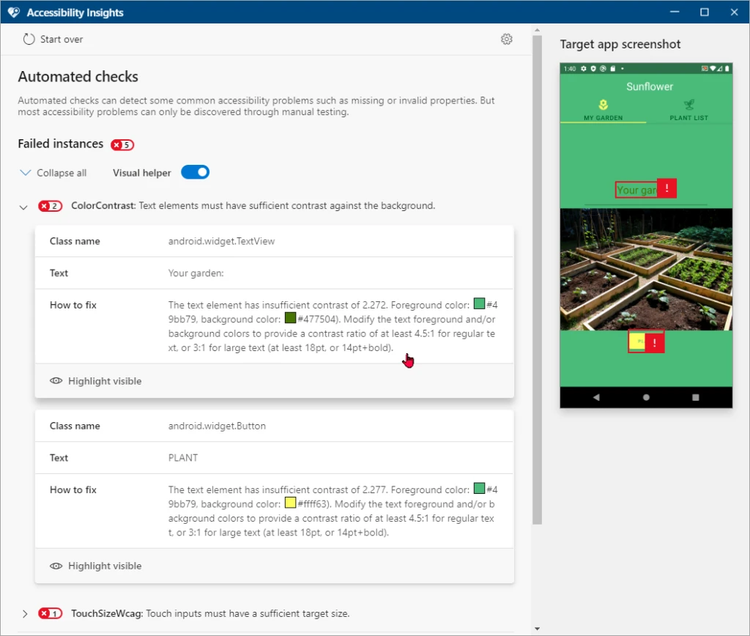This screenshot has height=636, width=750.
Task: Click the Failed instances count badge showing 5
Action: (122, 144)
